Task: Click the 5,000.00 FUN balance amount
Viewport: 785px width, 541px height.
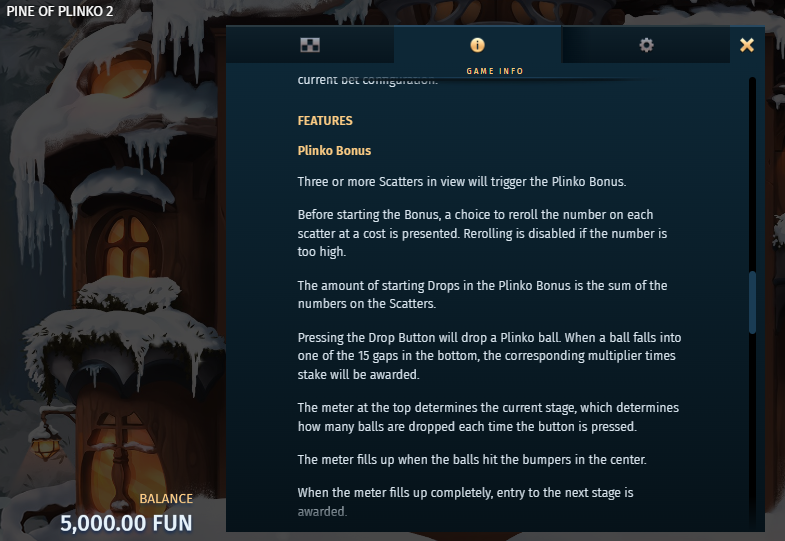Action: 126,523
